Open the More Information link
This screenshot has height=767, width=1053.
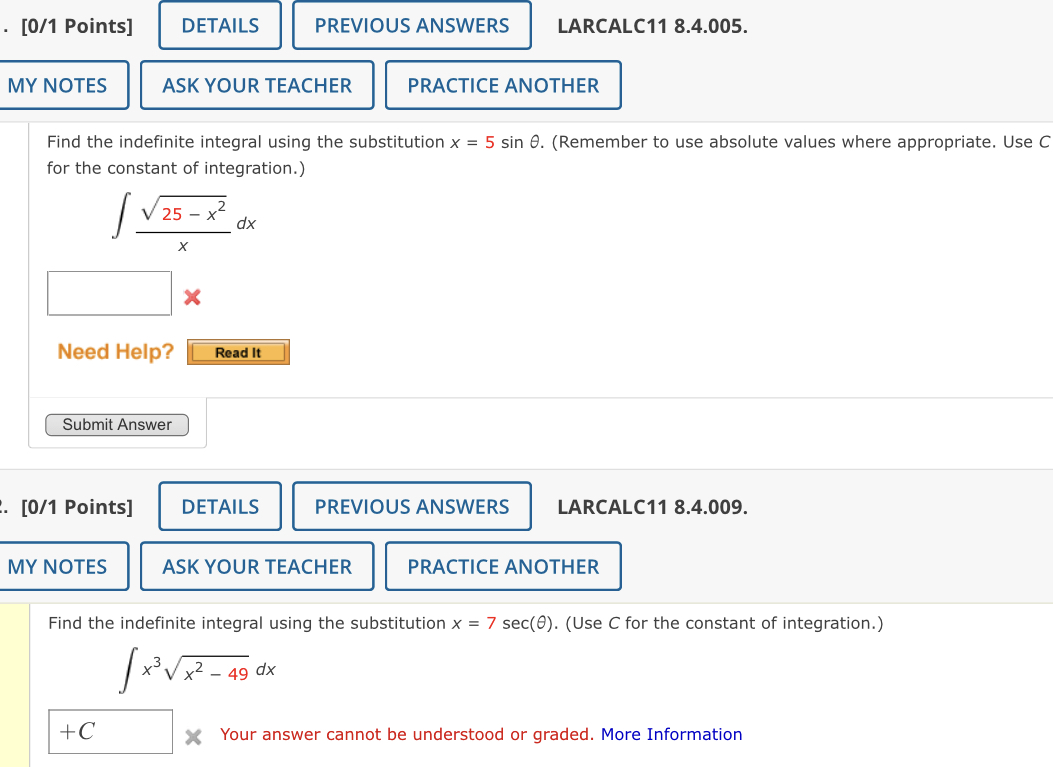[x=671, y=734]
